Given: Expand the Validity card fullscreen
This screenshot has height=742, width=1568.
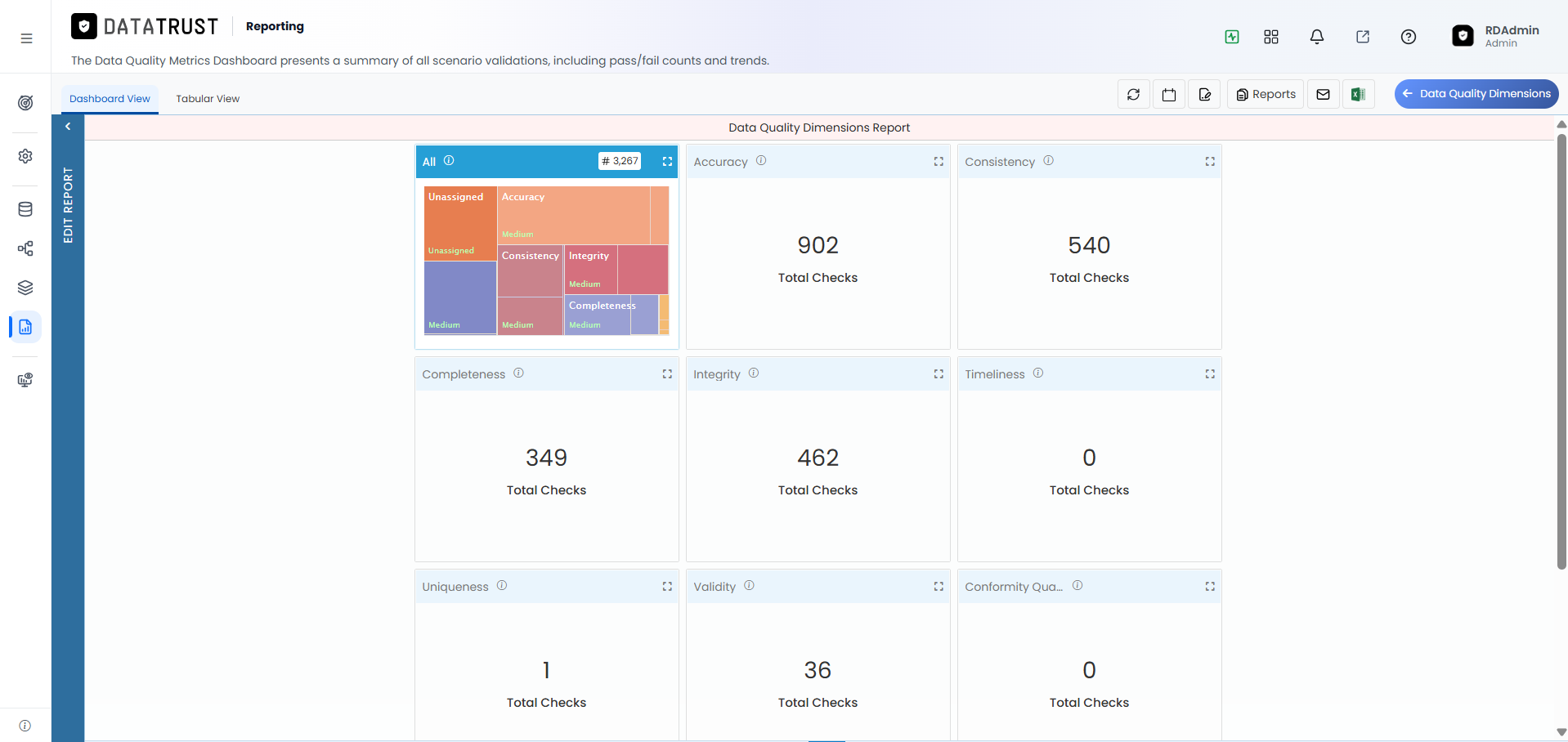Looking at the screenshot, I should [x=939, y=587].
